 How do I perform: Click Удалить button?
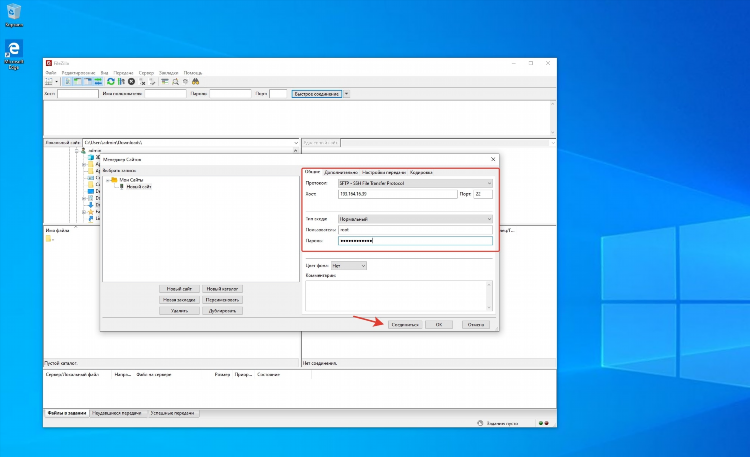click(x=179, y=311)
